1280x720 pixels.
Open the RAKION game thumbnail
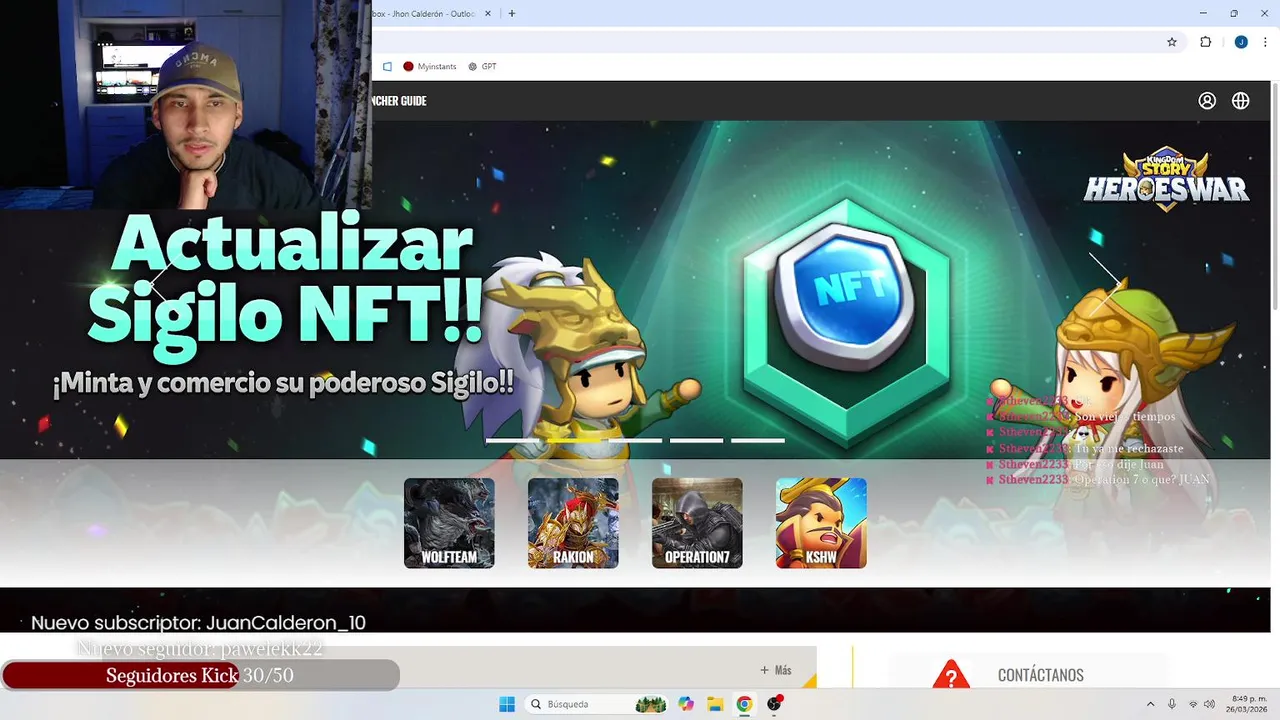coord(573,523)
